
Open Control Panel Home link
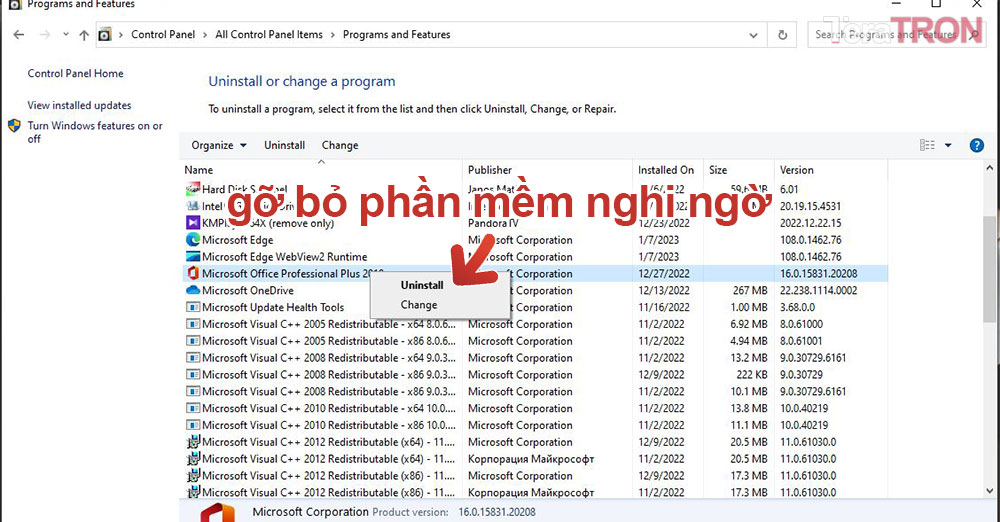[75, 73]
